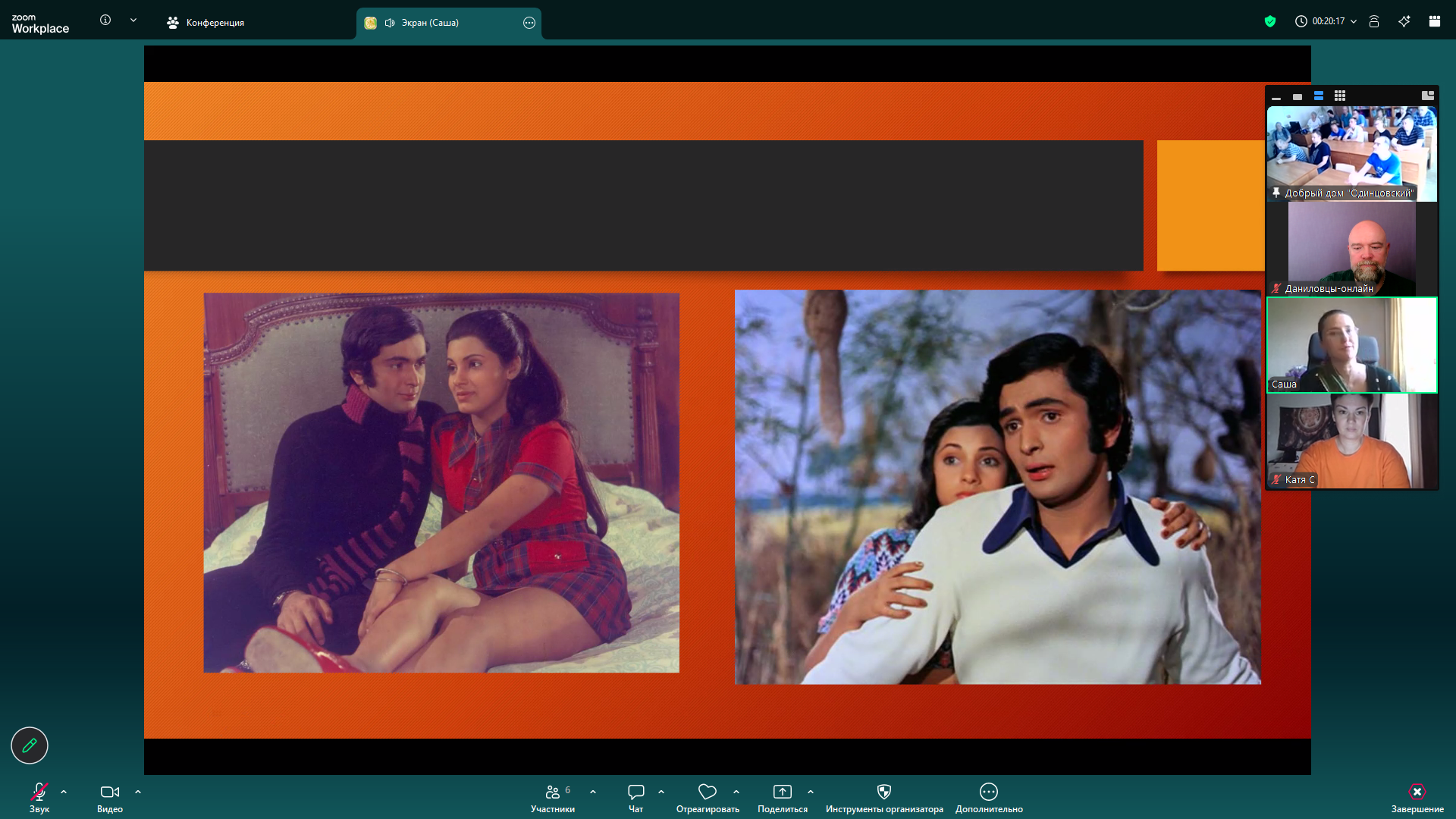Switch to the Экран (Саша) tab
The height and width of the screenshot is (819, 1456).
coord(449,23)
